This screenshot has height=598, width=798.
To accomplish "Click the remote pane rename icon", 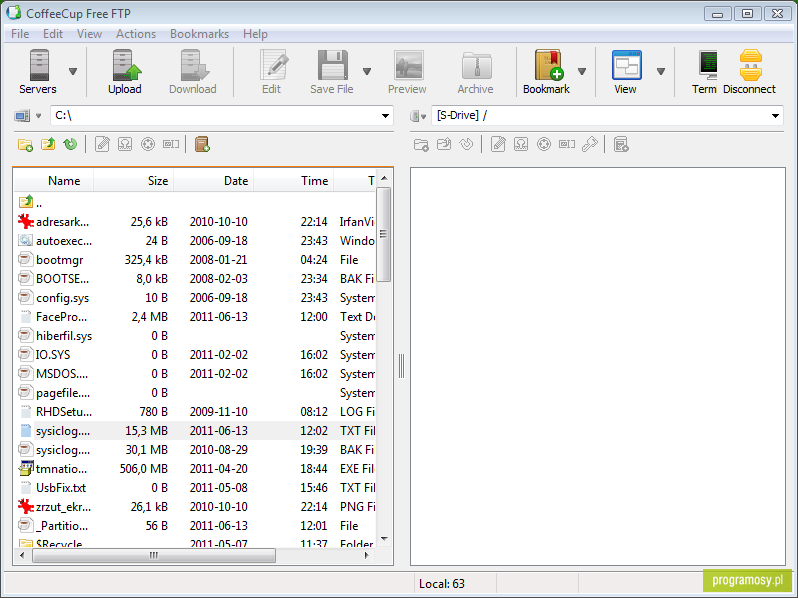I will [566, 145].
